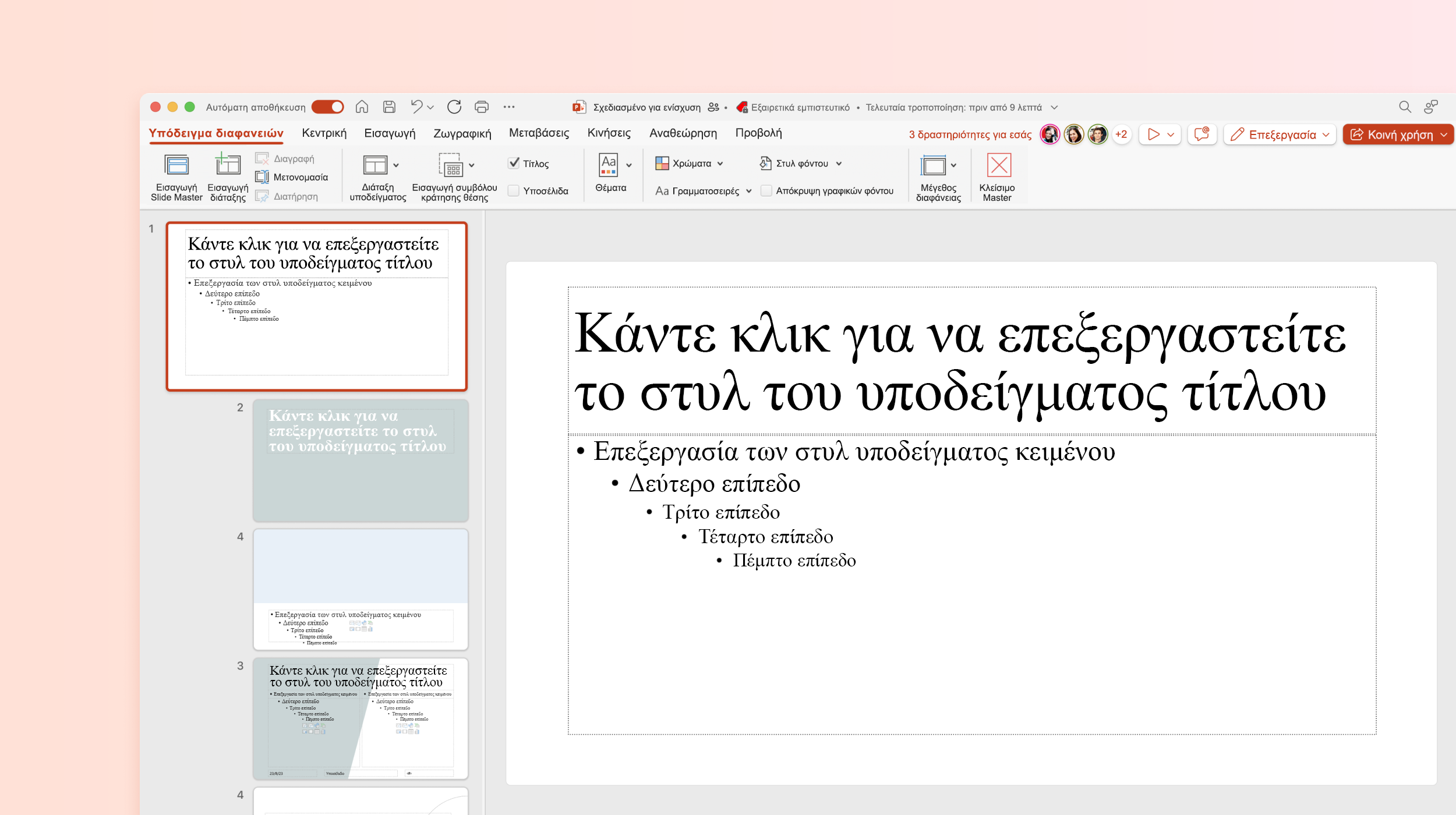Click the Start slideshow play icon
Viewport: 1456px width, 815px height.
click(1153, 134)
